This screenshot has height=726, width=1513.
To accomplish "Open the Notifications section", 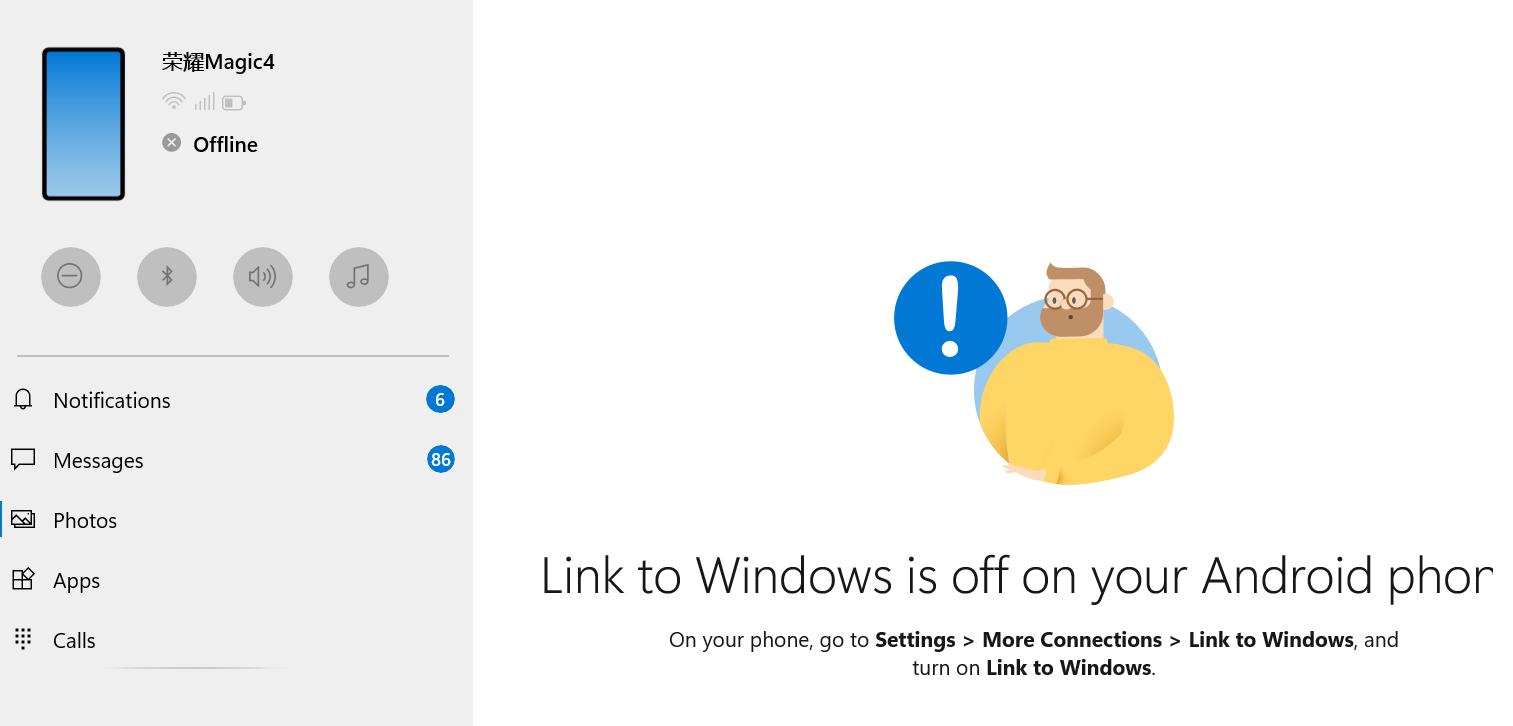I will 112,400.
